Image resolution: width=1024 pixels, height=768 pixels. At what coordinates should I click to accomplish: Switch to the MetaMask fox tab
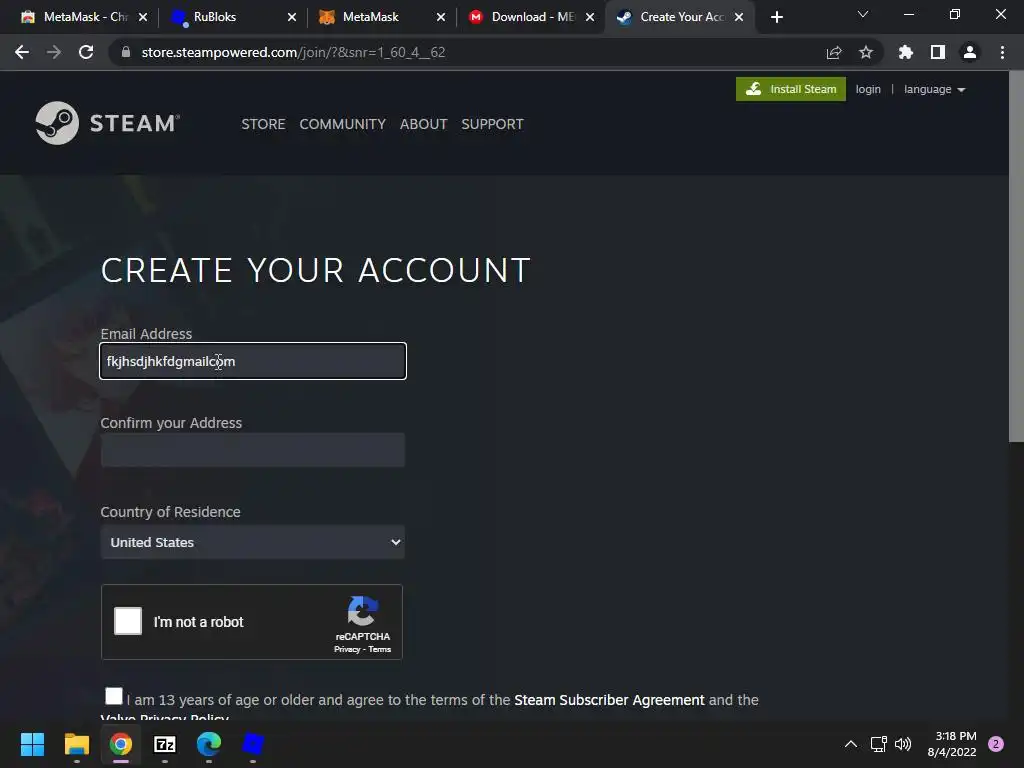click(382, 17)
